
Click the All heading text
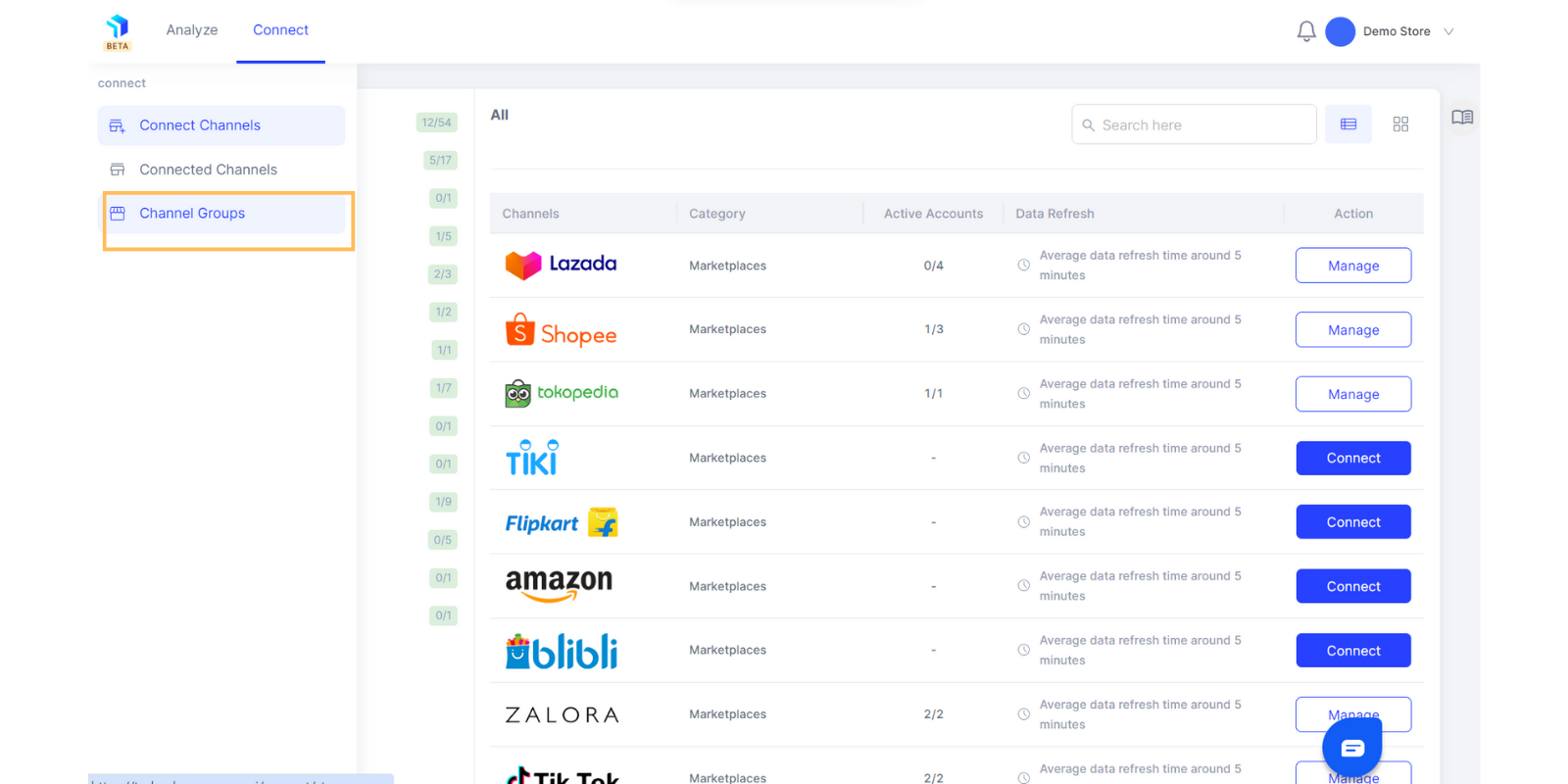point(500,115)
